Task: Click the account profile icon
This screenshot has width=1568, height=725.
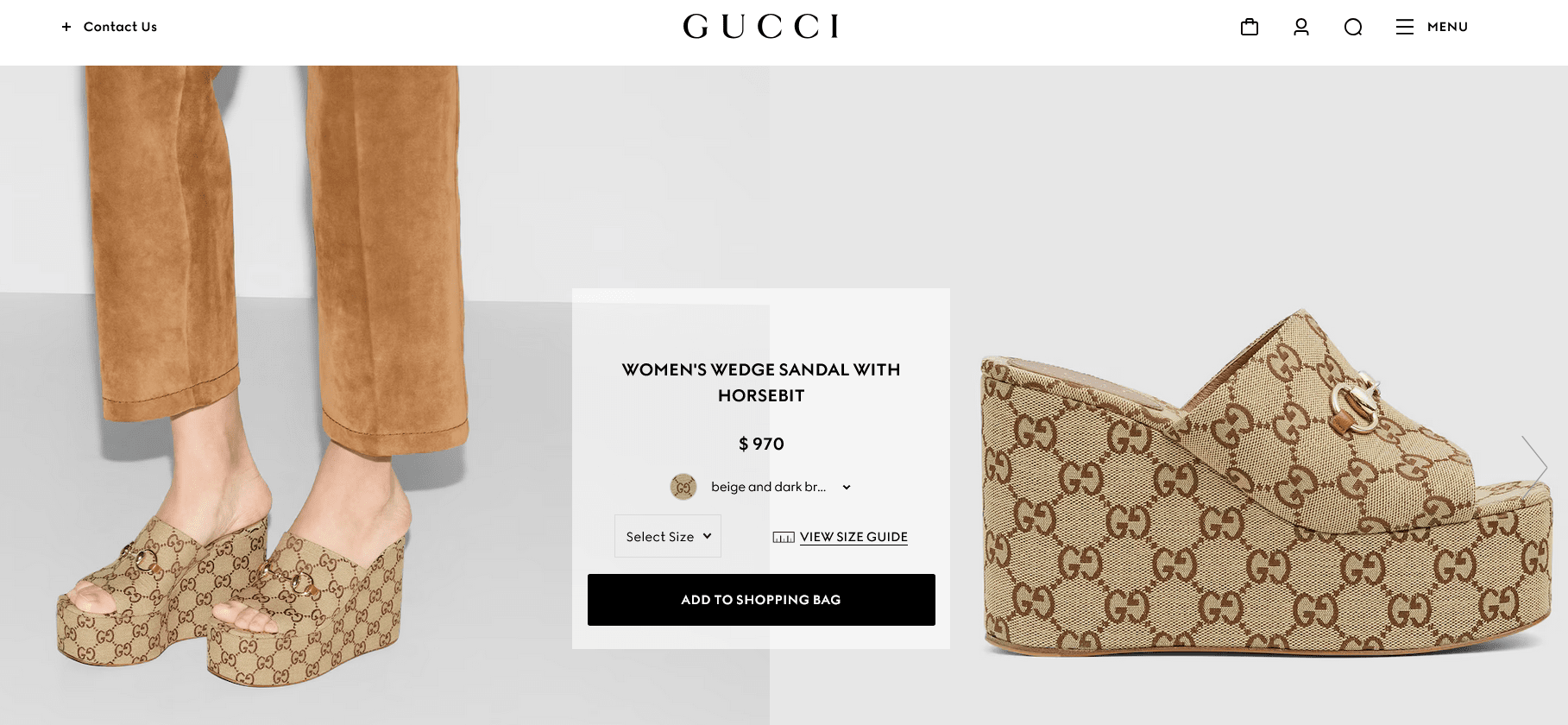Action: (x=1301, y=27)
